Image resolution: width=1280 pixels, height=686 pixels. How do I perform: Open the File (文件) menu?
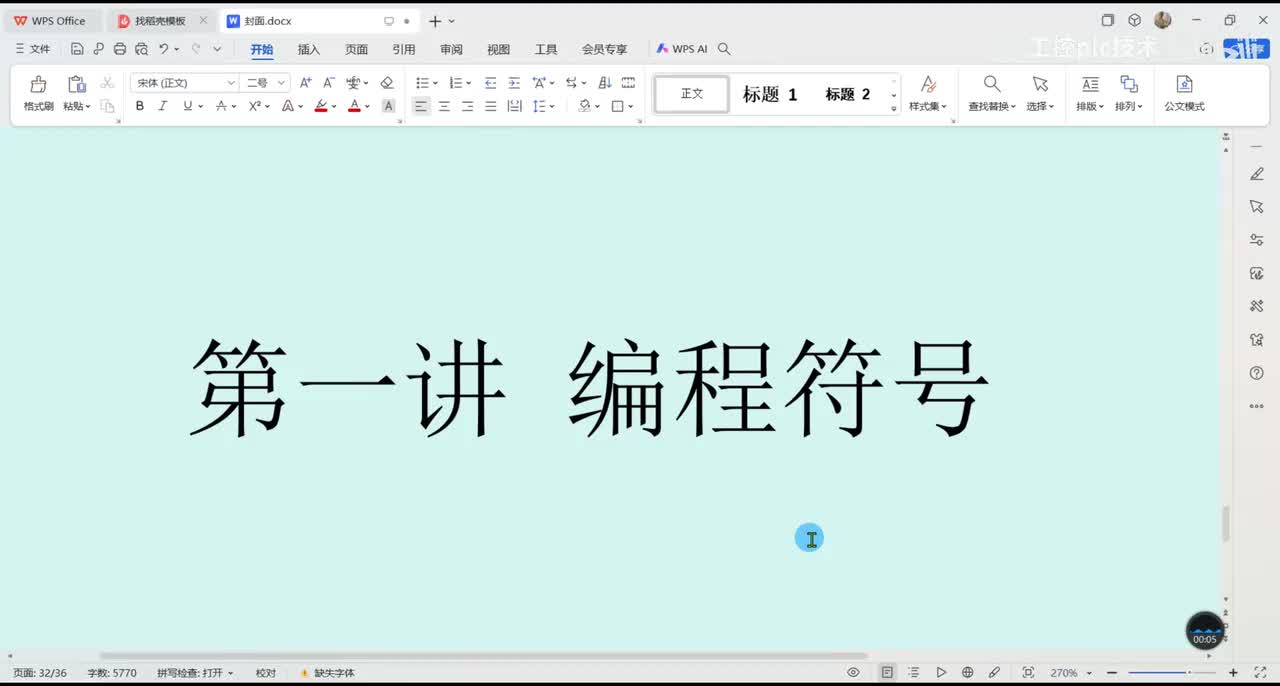point(33,49)
